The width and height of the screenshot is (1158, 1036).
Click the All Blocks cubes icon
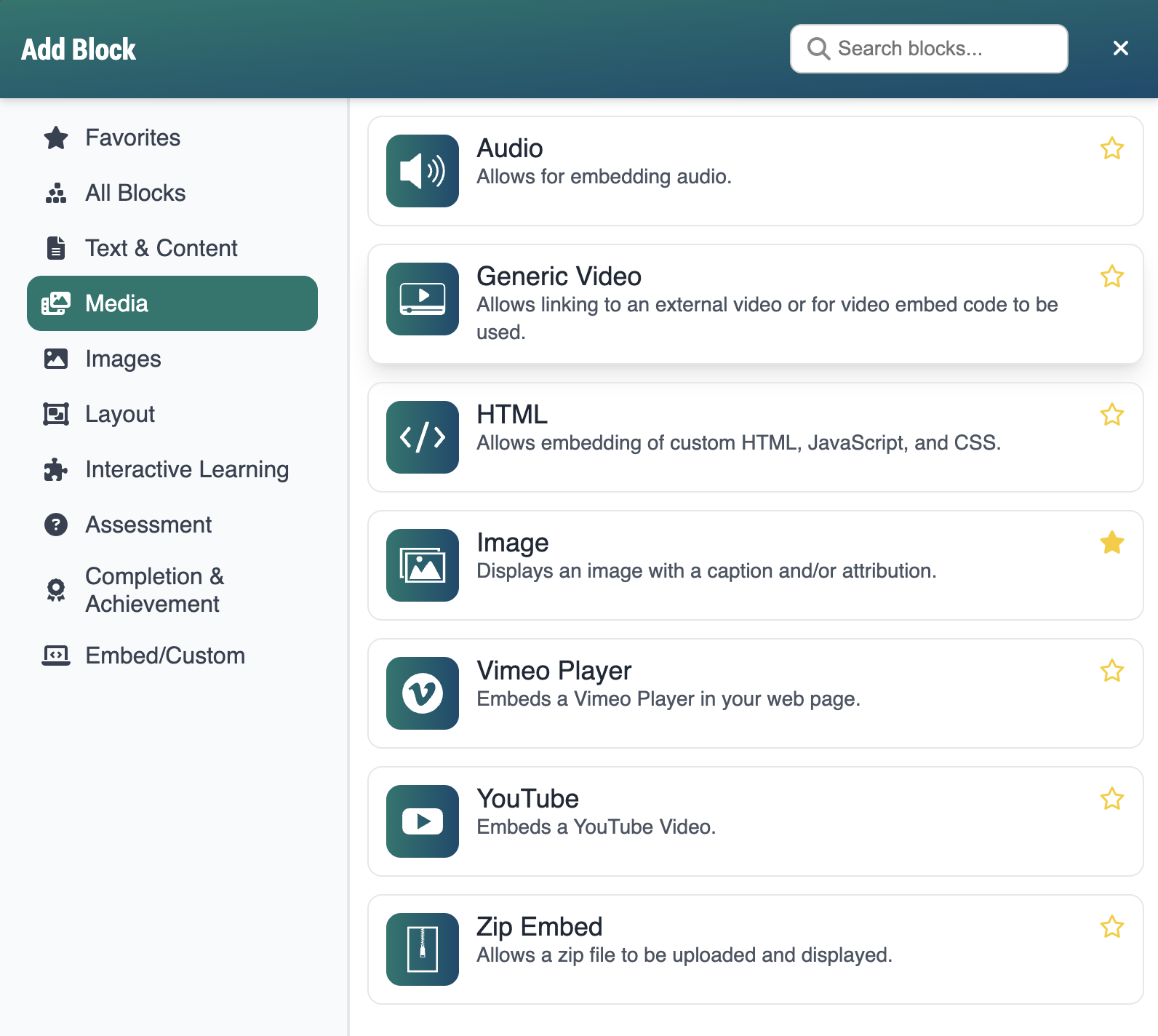(x=56, y=193)
